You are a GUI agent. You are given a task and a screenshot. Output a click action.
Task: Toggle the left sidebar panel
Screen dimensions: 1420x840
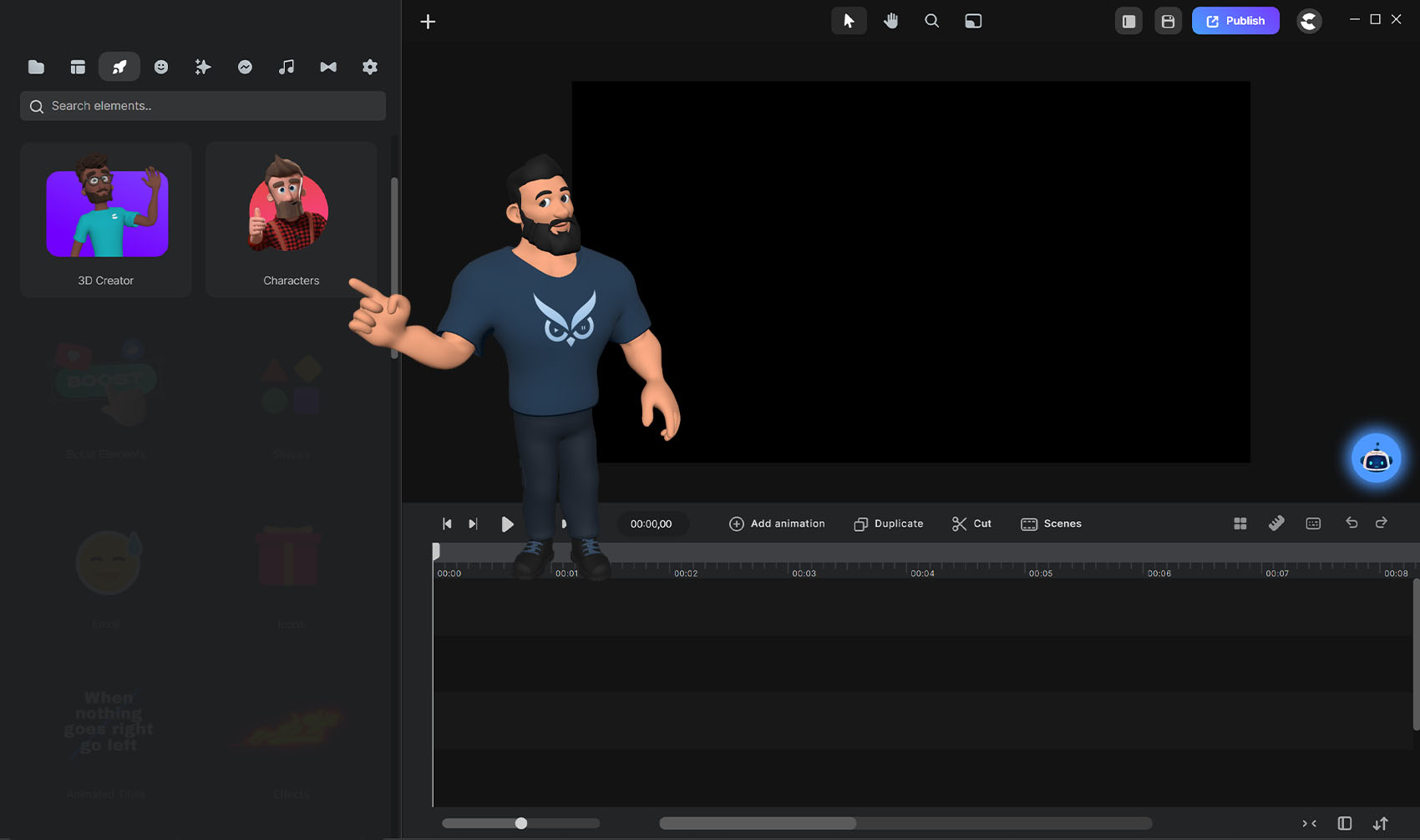(x=1128, y=21)
